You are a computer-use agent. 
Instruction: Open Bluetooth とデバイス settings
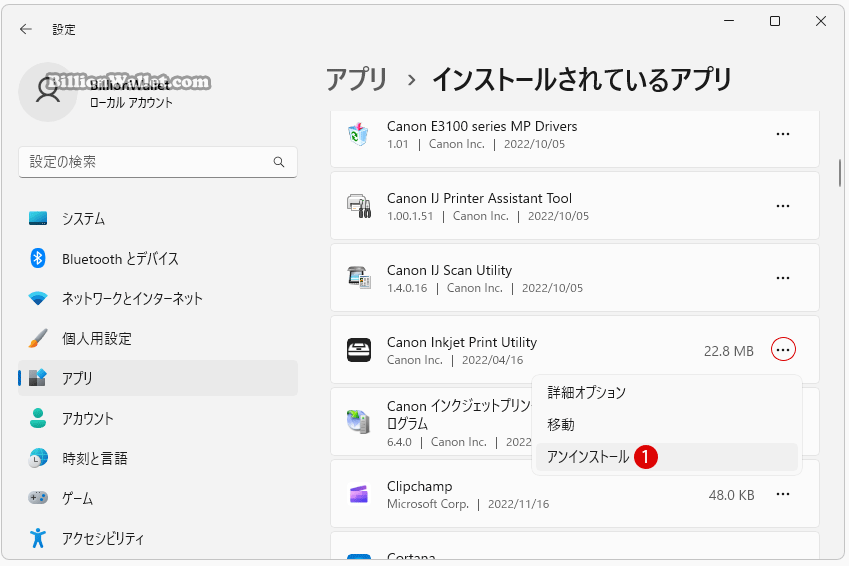pos(158,259)
